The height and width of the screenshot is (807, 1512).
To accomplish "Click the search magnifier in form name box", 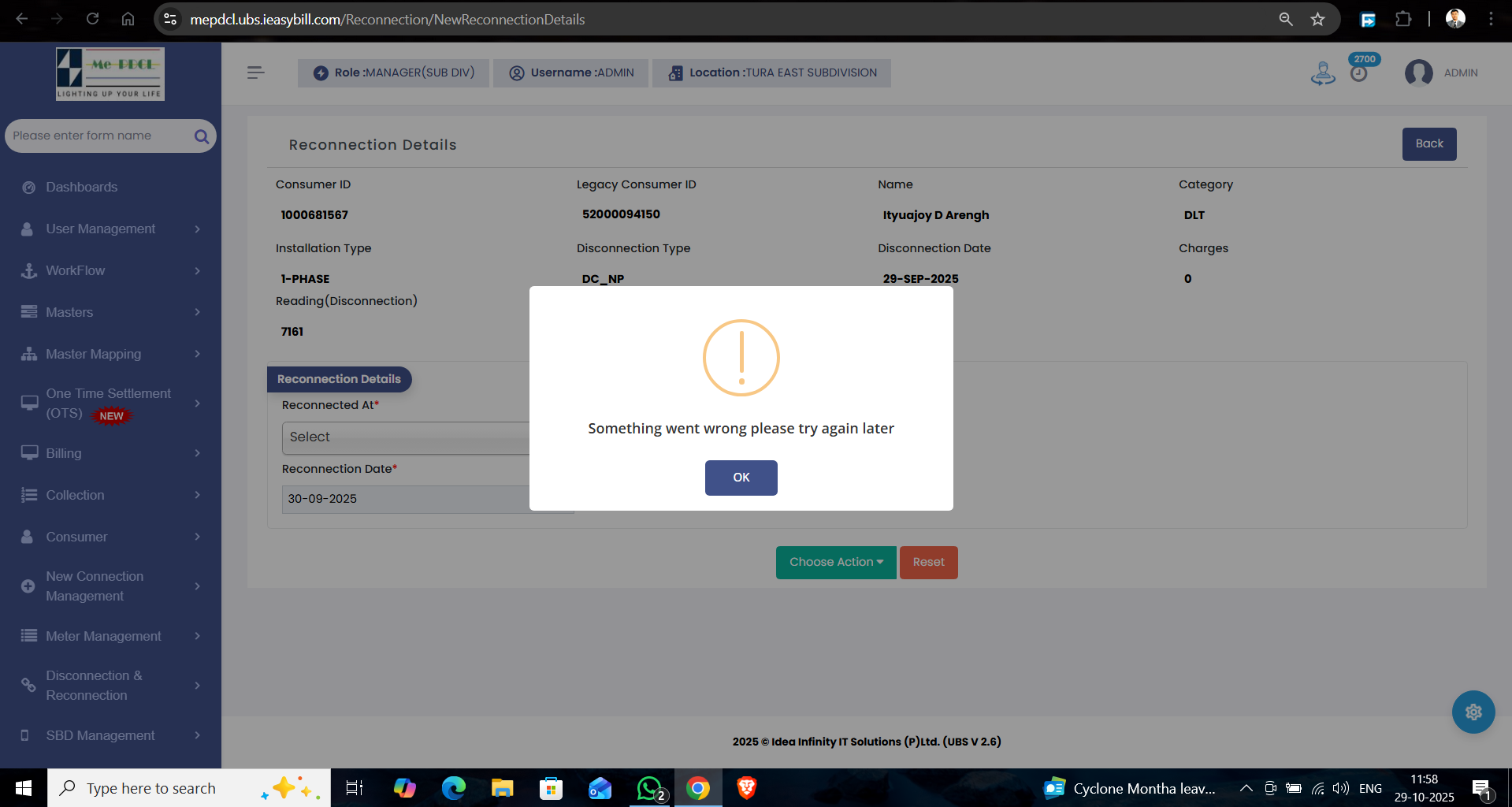I will 202,136.
